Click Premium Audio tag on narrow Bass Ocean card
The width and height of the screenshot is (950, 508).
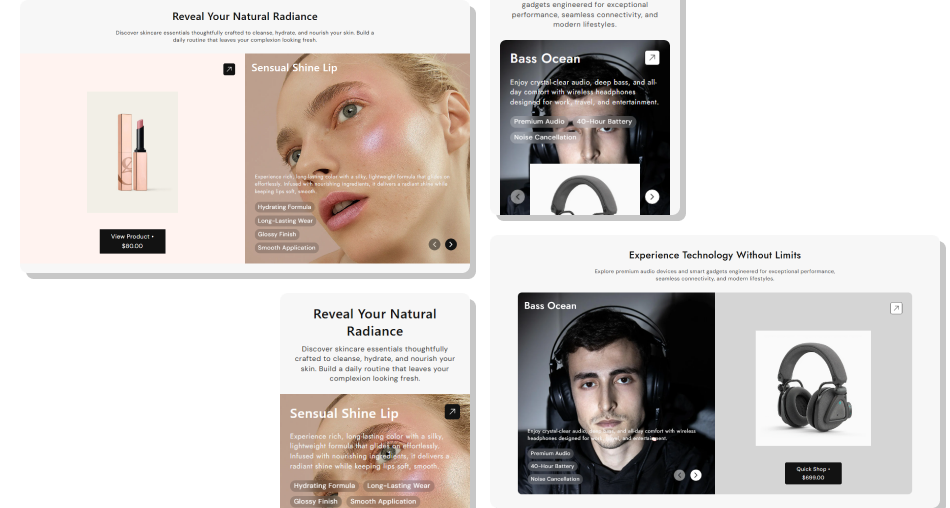click(x=539, y=121)
